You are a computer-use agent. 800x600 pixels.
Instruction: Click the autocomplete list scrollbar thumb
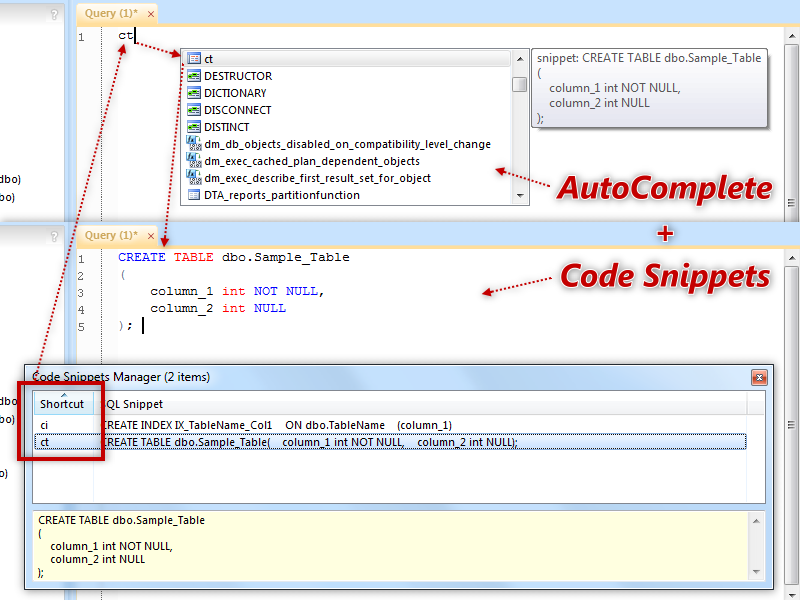coord(520,84)
